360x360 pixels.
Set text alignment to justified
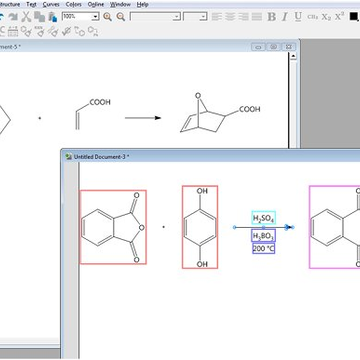257,17
